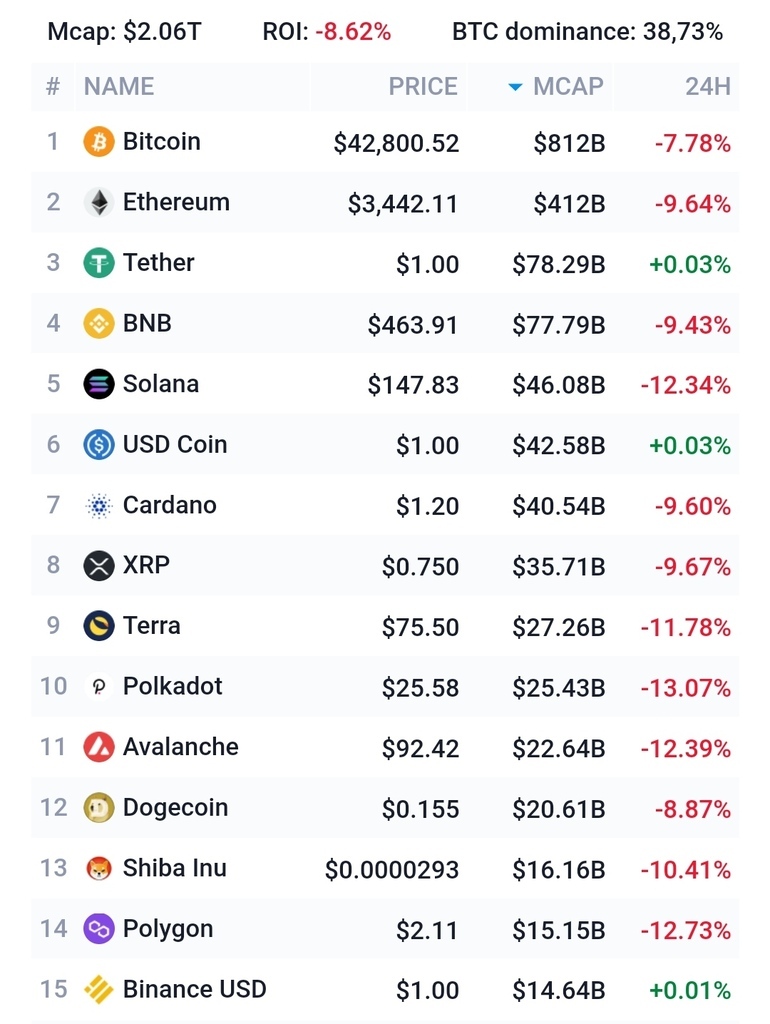
Task: Click the Tether logo icon
Action: [99, 263]
